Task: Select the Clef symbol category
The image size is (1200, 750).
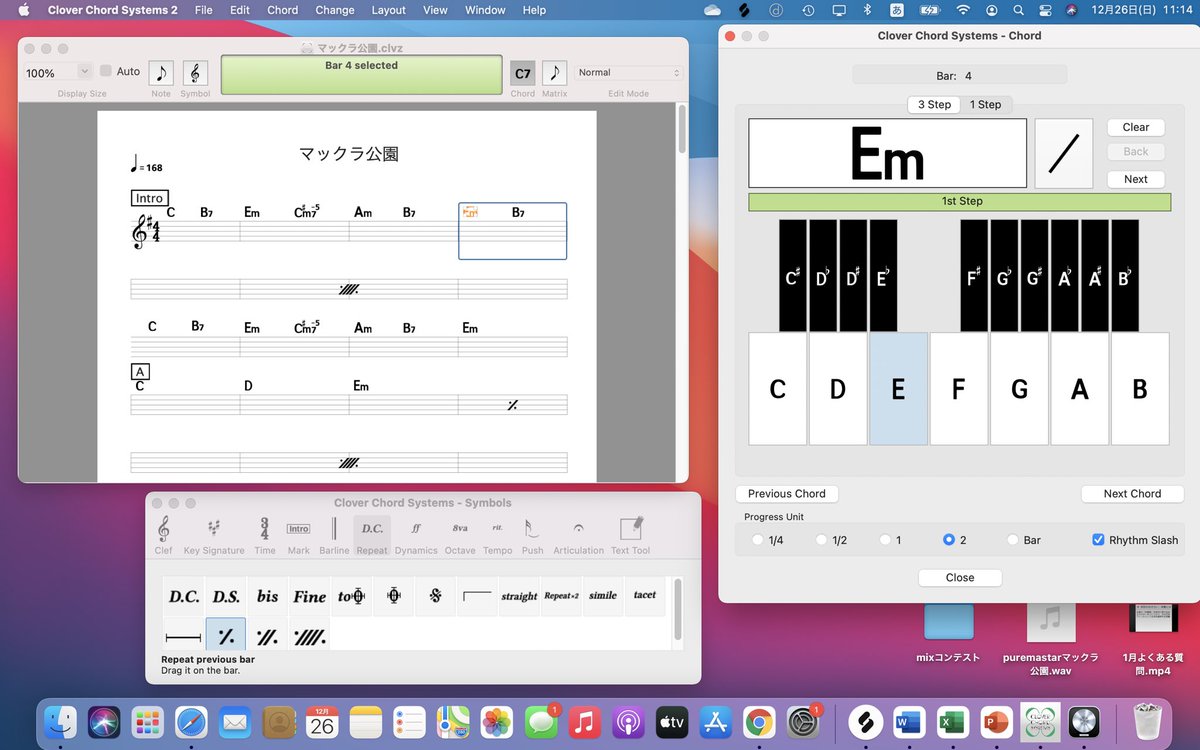Action: 163,535
